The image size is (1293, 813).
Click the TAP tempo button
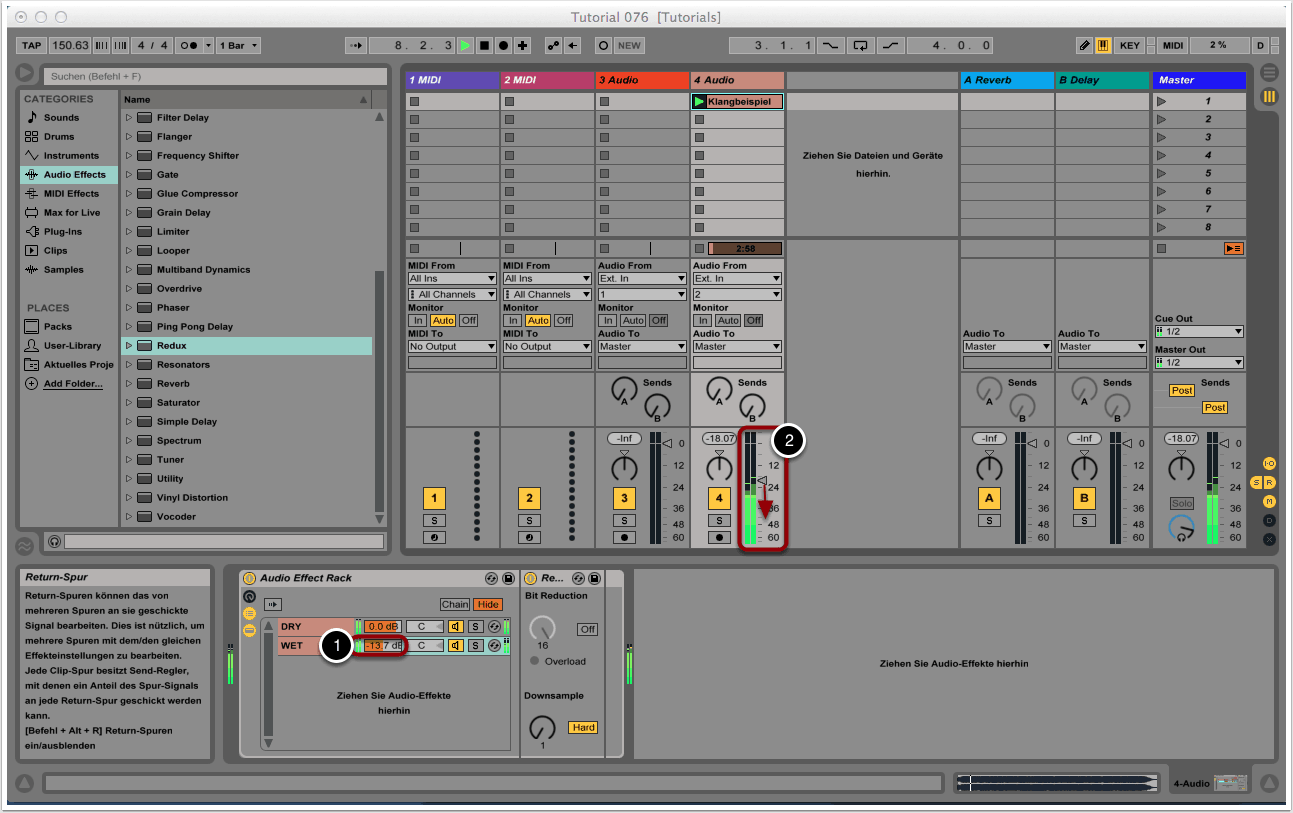(x=32, y=46)
